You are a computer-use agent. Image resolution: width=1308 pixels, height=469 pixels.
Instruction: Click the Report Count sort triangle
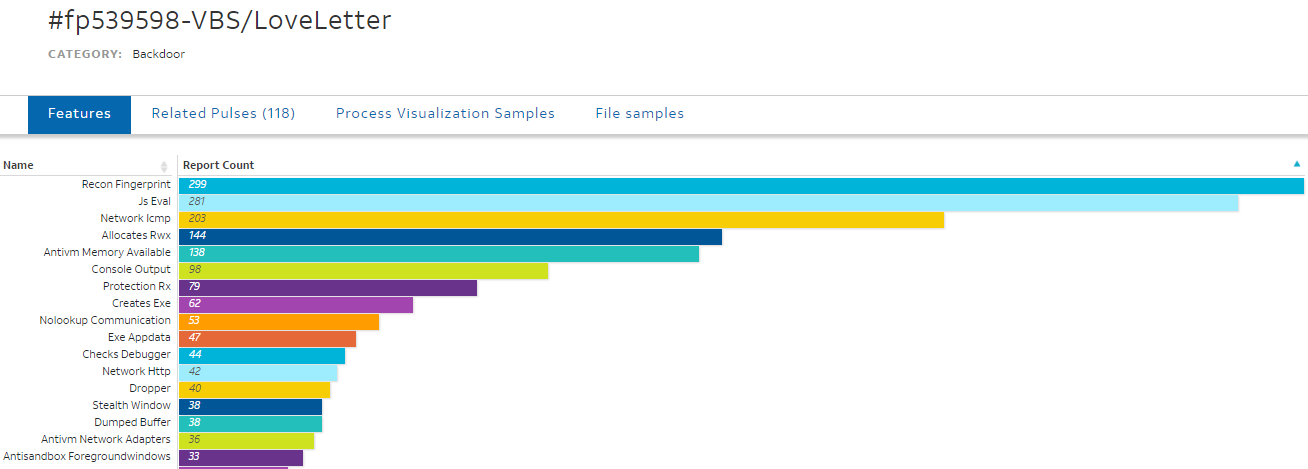[x=1297, y=164]
